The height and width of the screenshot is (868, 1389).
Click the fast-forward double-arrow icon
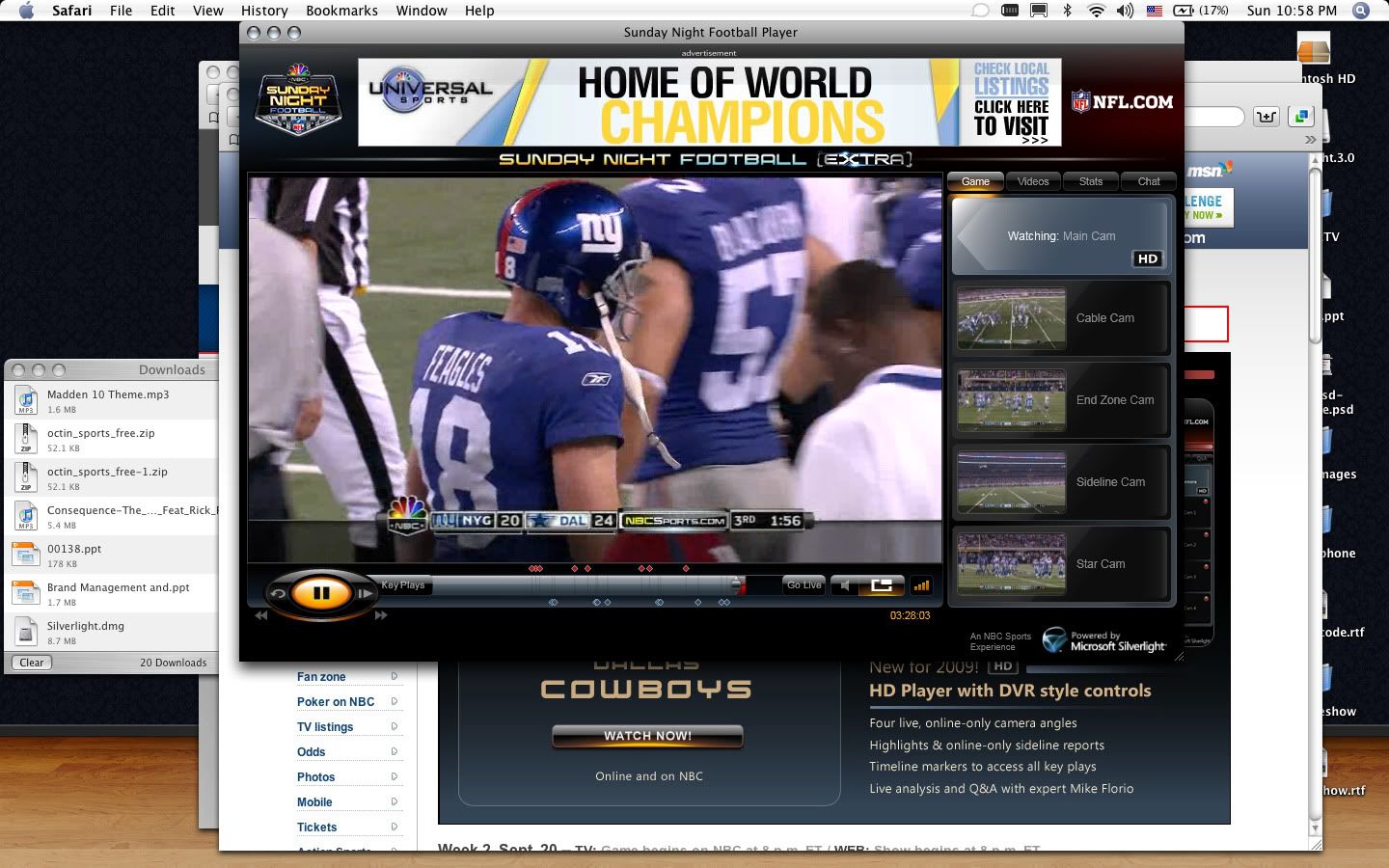pyautogui.click(x=381, y=615)
